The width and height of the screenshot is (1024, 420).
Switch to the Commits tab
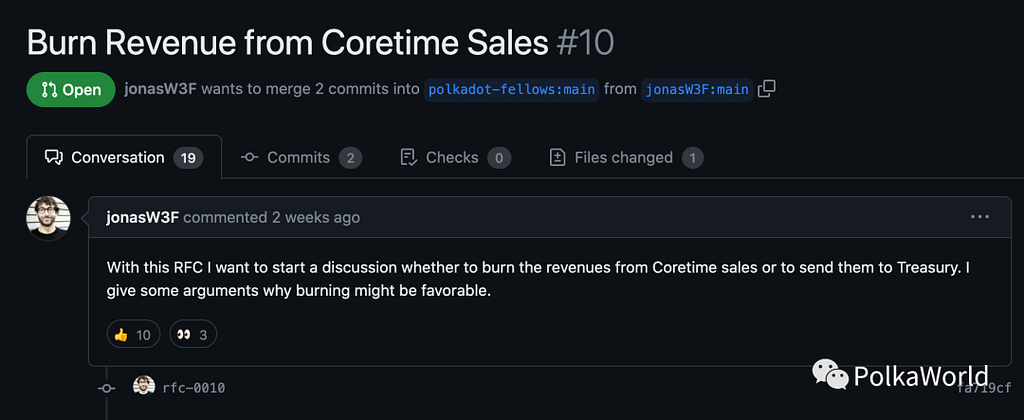pyautogui.click(x=301, y=157)
